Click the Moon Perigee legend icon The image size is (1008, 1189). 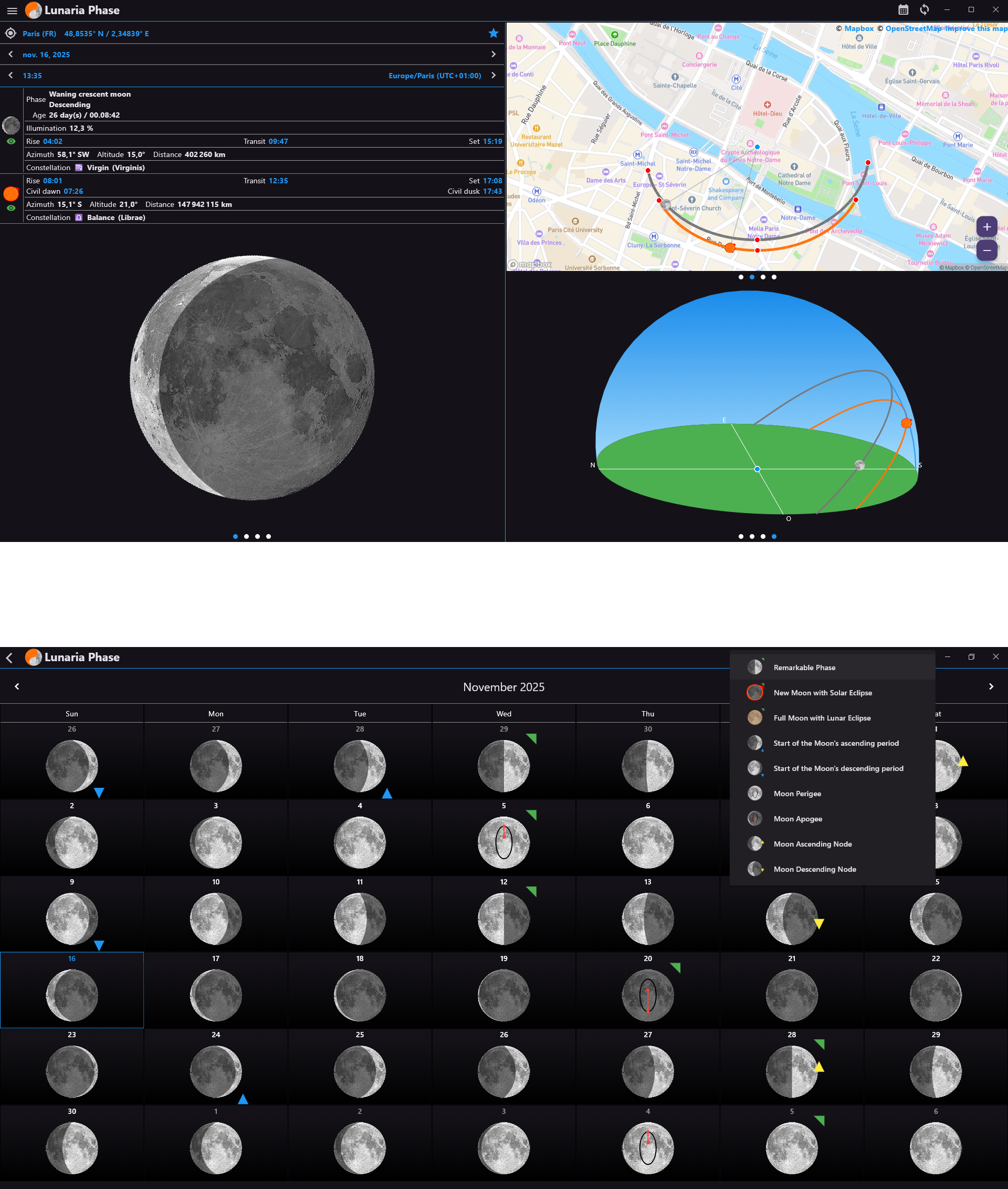click(x=754, y=794)
